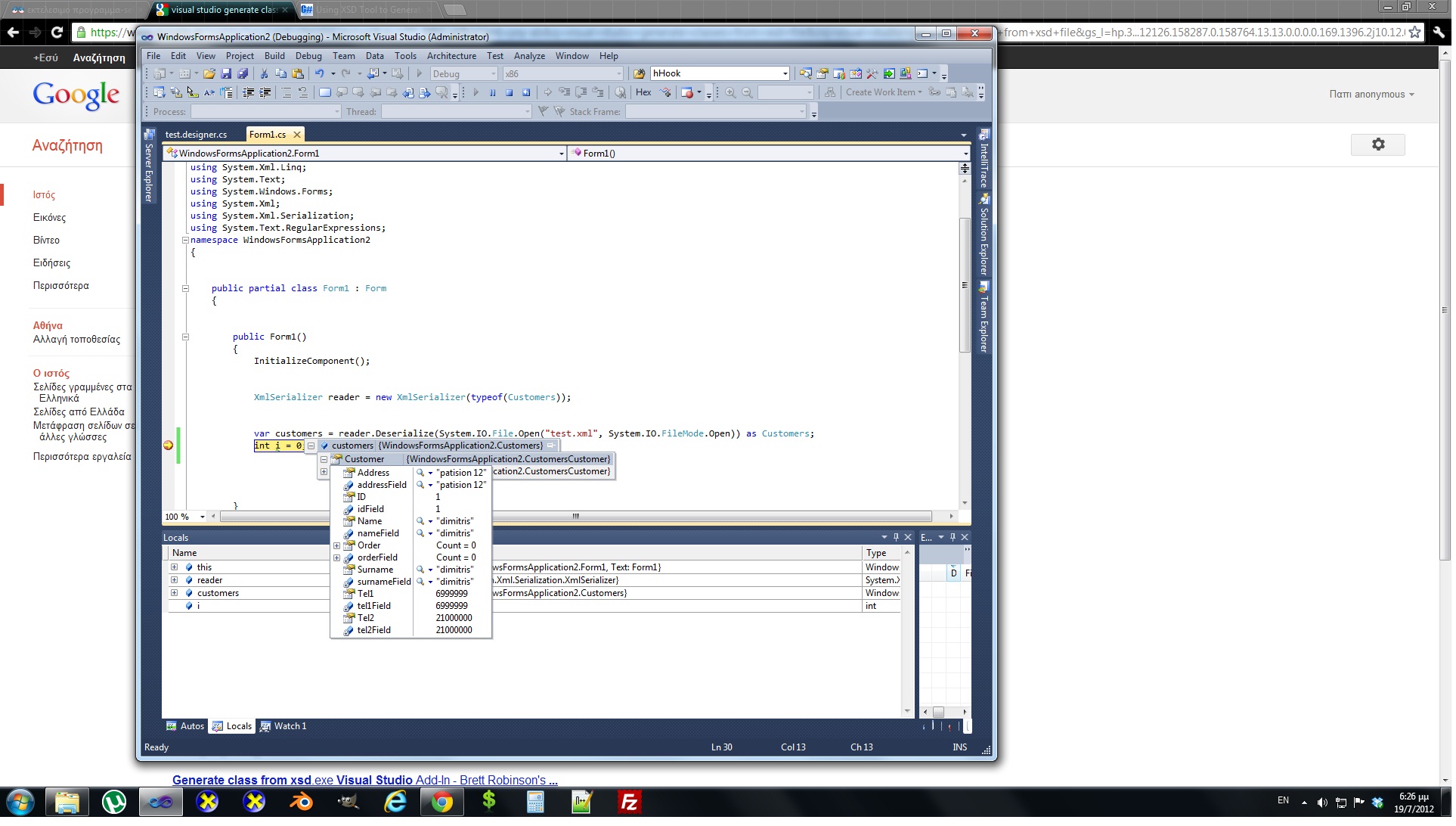The height and width of the screenshot is (826, 1456).
Task: Undo the last action via the toolbar
Action: pos(320,73)
